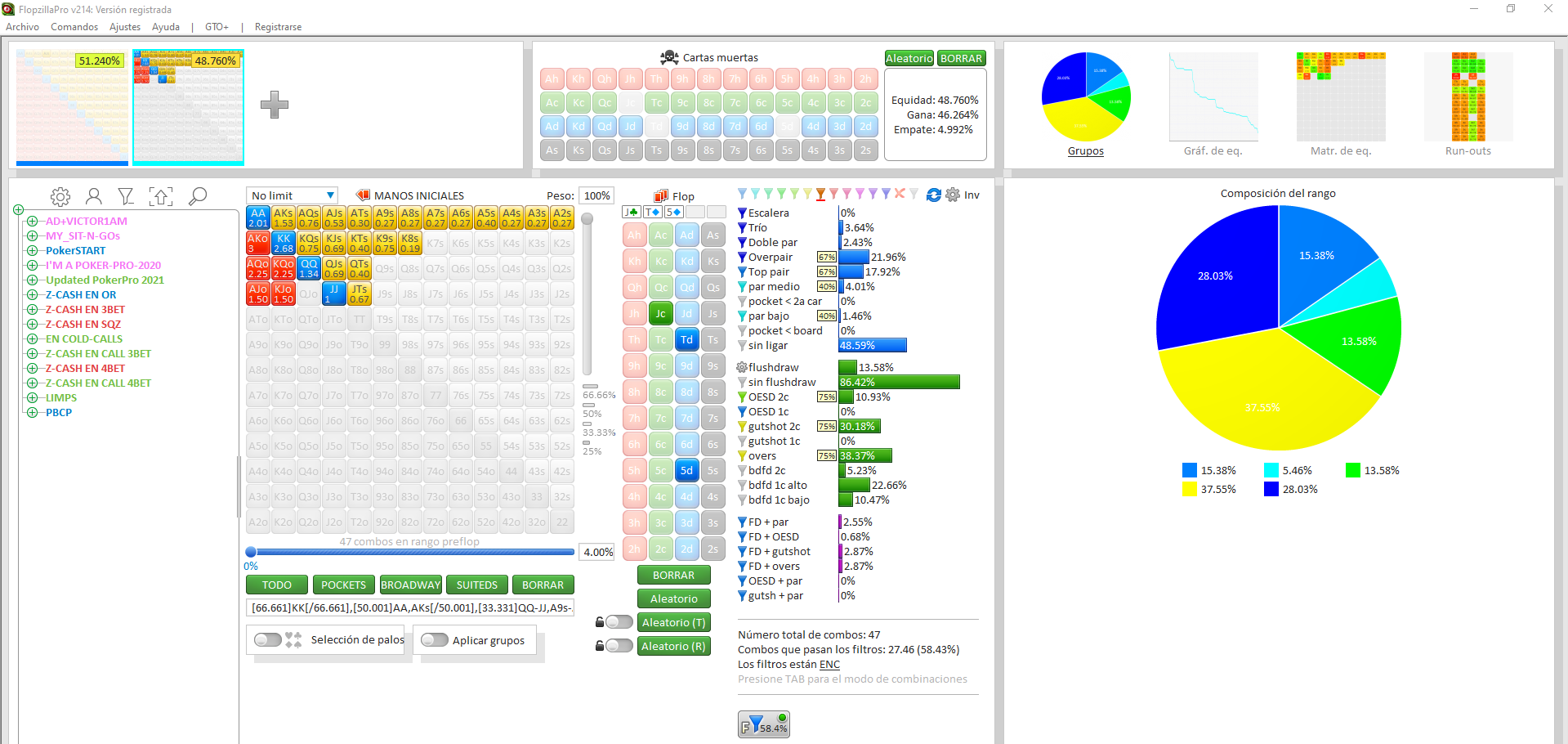The image size is (1568, 744).
Task: Expand the PokerSTART tree node
Action: pyautogui.click(x=33, y=251)
